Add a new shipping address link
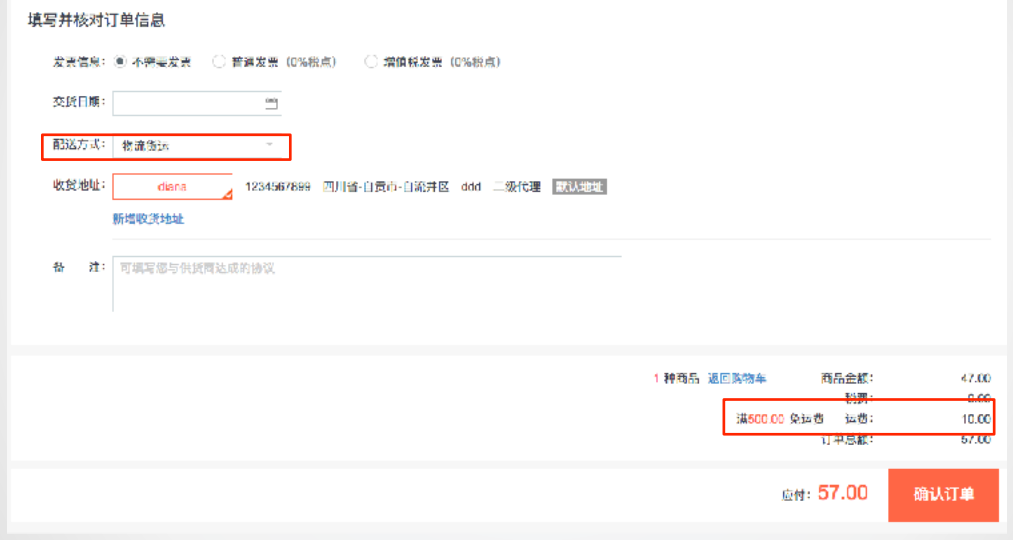This screenshot has width=1013, height=540. click(149, 219)
